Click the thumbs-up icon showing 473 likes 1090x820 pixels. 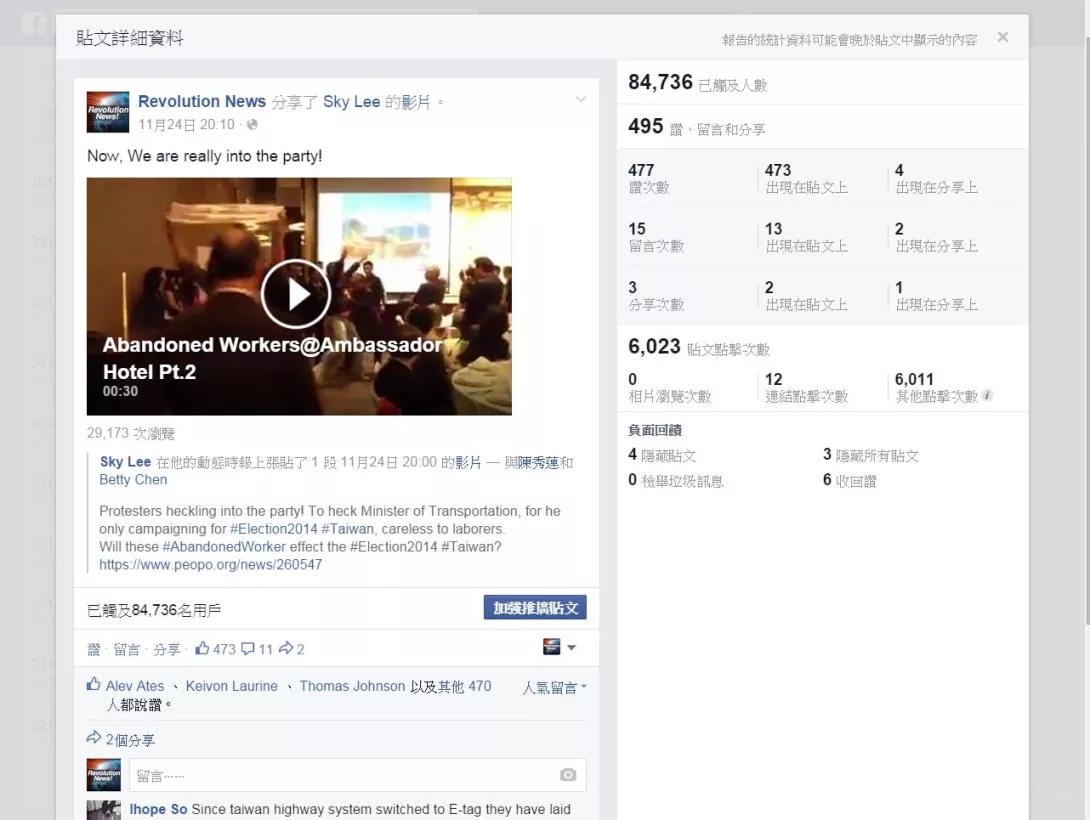point(202,648)
